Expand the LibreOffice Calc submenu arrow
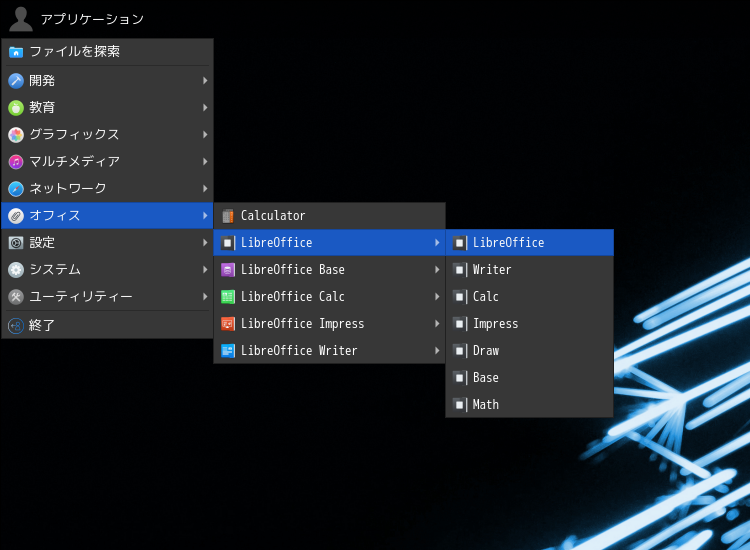 tap(437, 297)
